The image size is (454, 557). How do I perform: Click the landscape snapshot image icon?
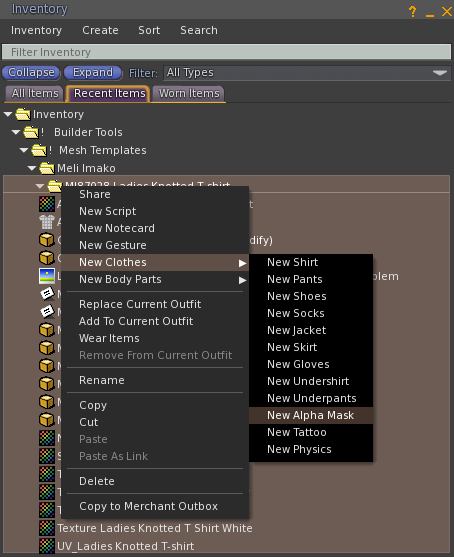pos(47,276)
